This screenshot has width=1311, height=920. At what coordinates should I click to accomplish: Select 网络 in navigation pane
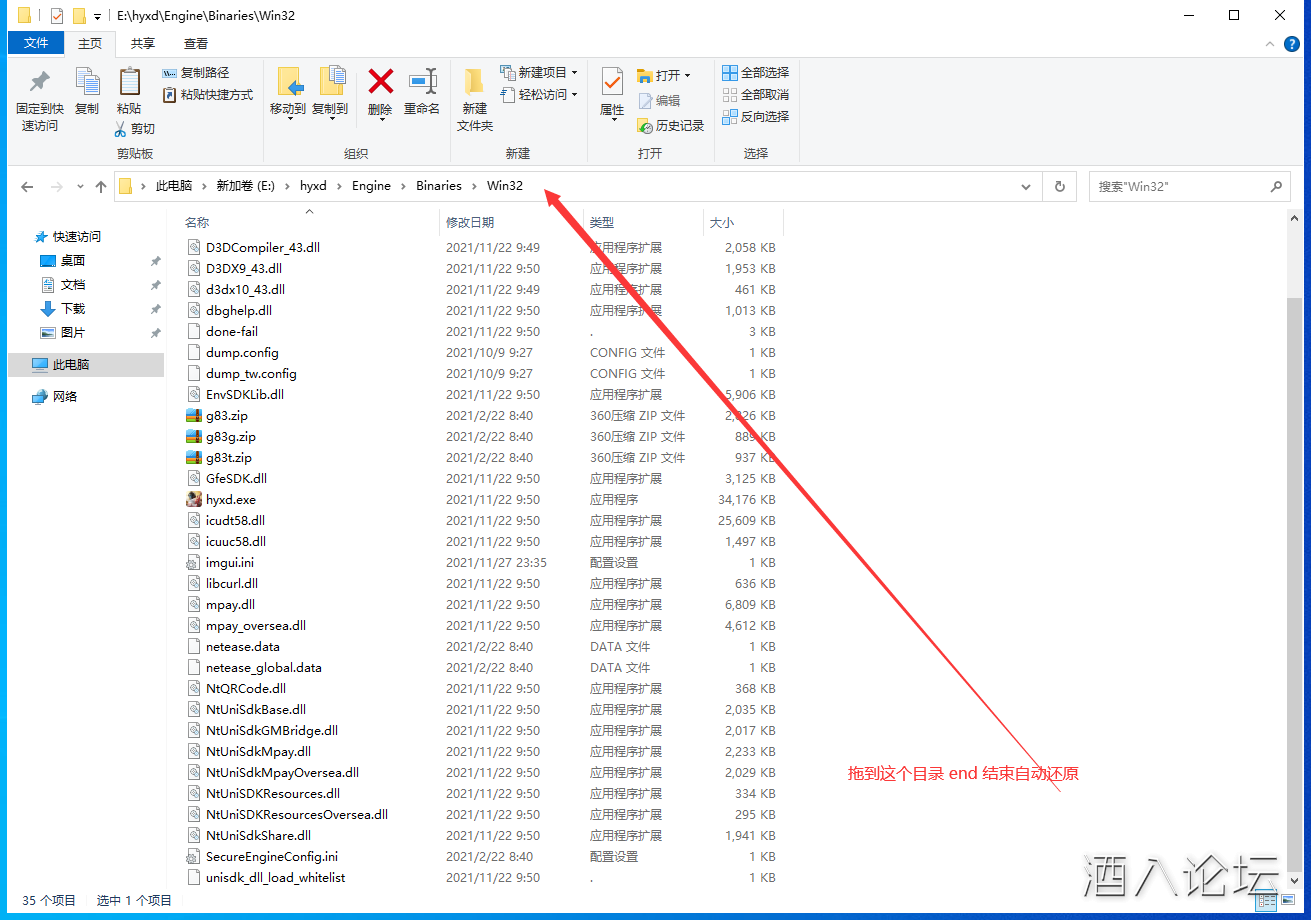65,397
